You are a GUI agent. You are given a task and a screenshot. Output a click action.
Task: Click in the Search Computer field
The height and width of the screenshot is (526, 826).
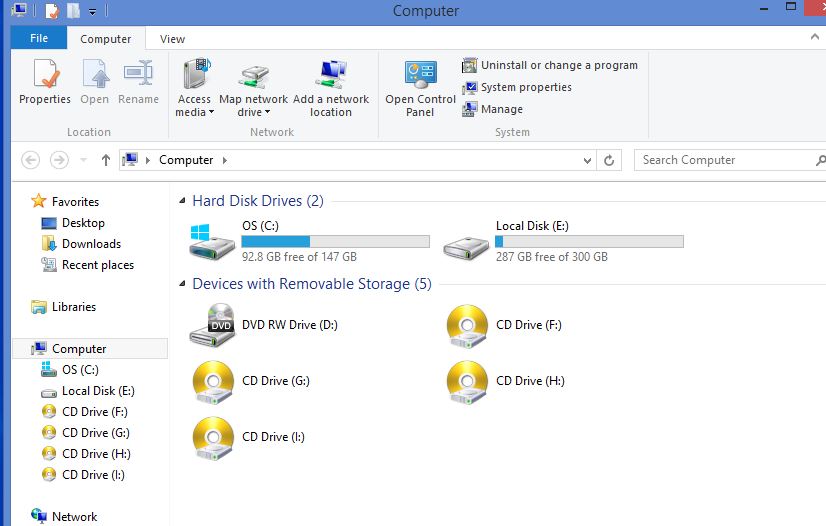720,160
